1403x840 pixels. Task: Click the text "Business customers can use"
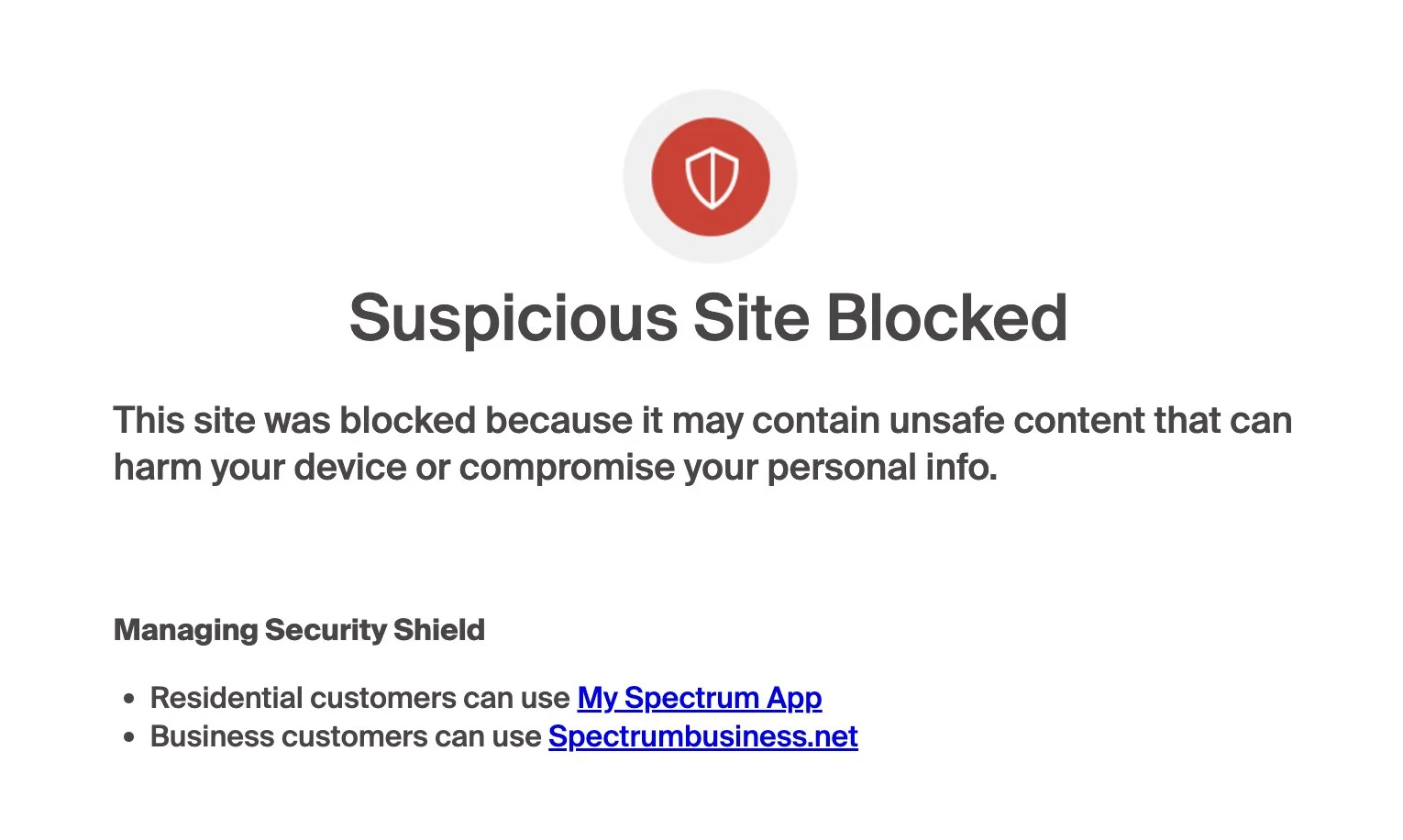click(345, 736)
